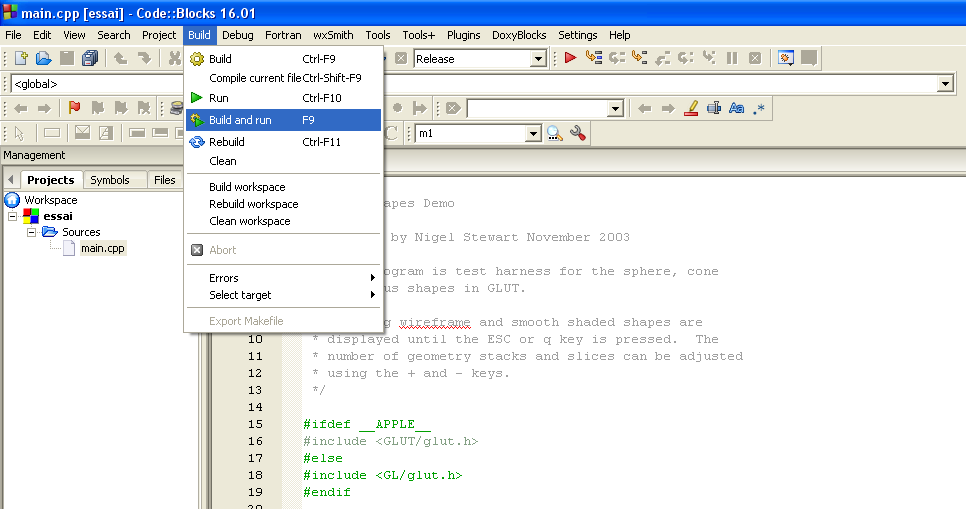This screenshot has width=966, height=509.
Task: Click the essai project colored blocks icon
Action: (x=31, y=216)
